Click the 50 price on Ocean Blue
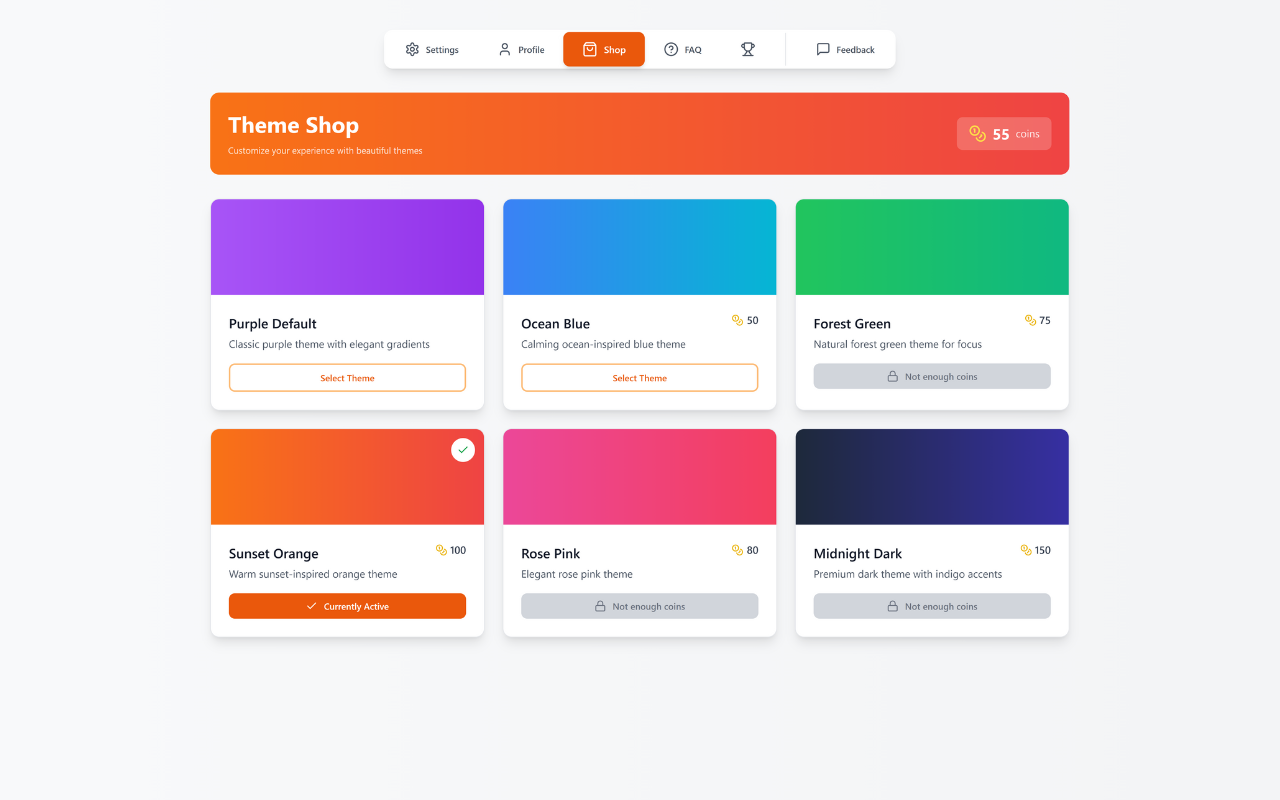The height and width of the screenshot is (800, 1280). (x=752, y=320)
